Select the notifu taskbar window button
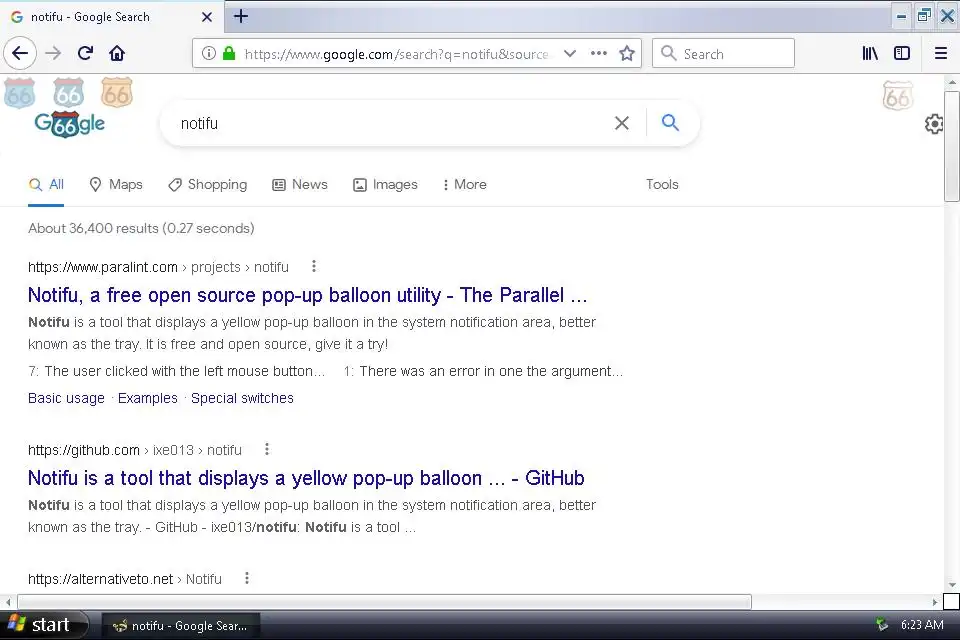The image size is (960, 640). coord(181,625)
